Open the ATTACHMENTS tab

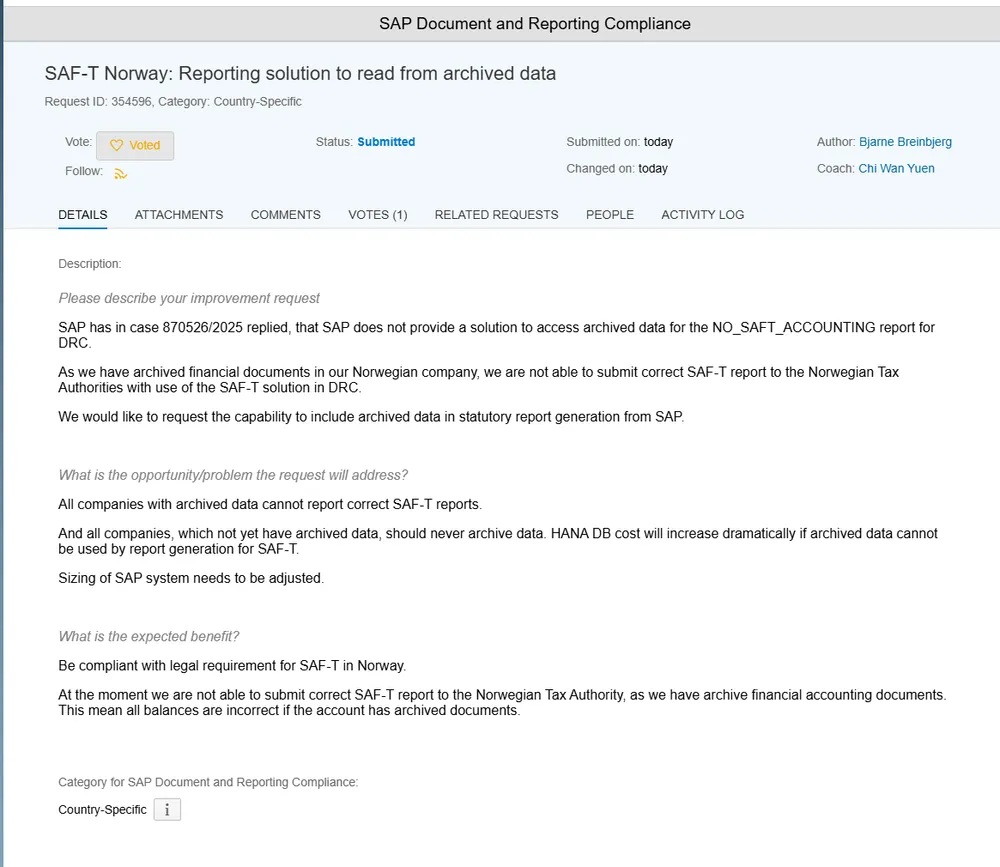pos(179,215)
